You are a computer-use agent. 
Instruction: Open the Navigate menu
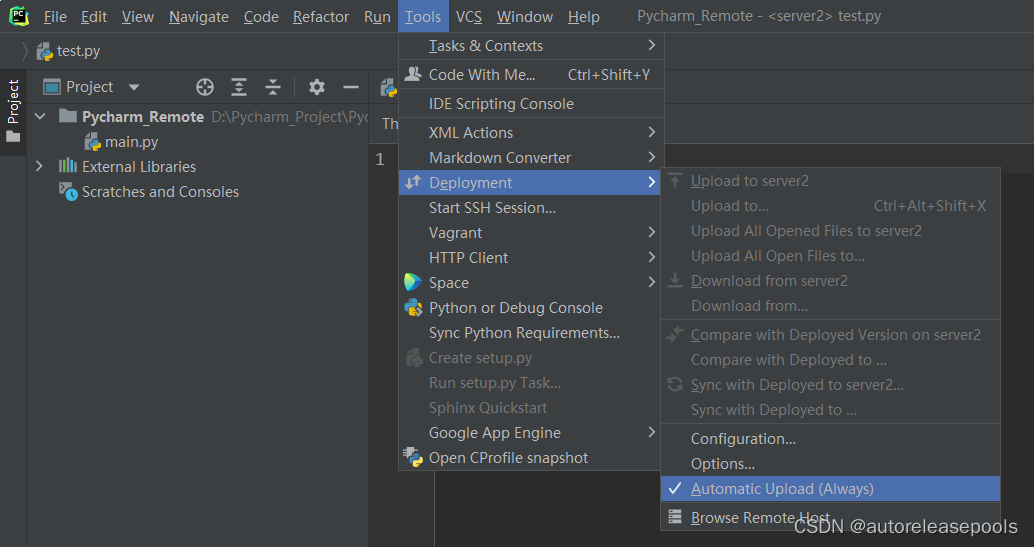(x=198, y=16)
